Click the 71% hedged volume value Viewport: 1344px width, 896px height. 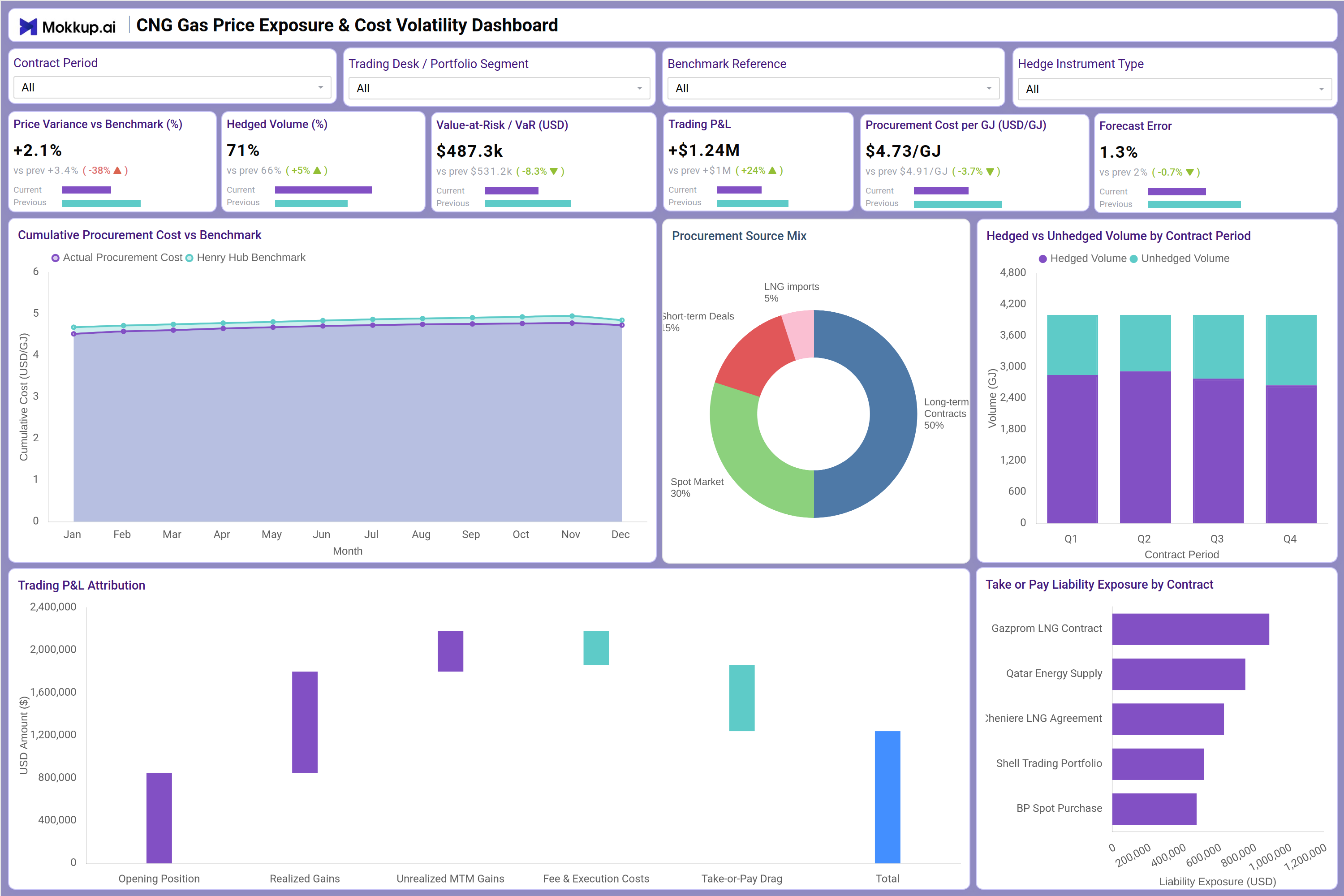click(243, 150)
